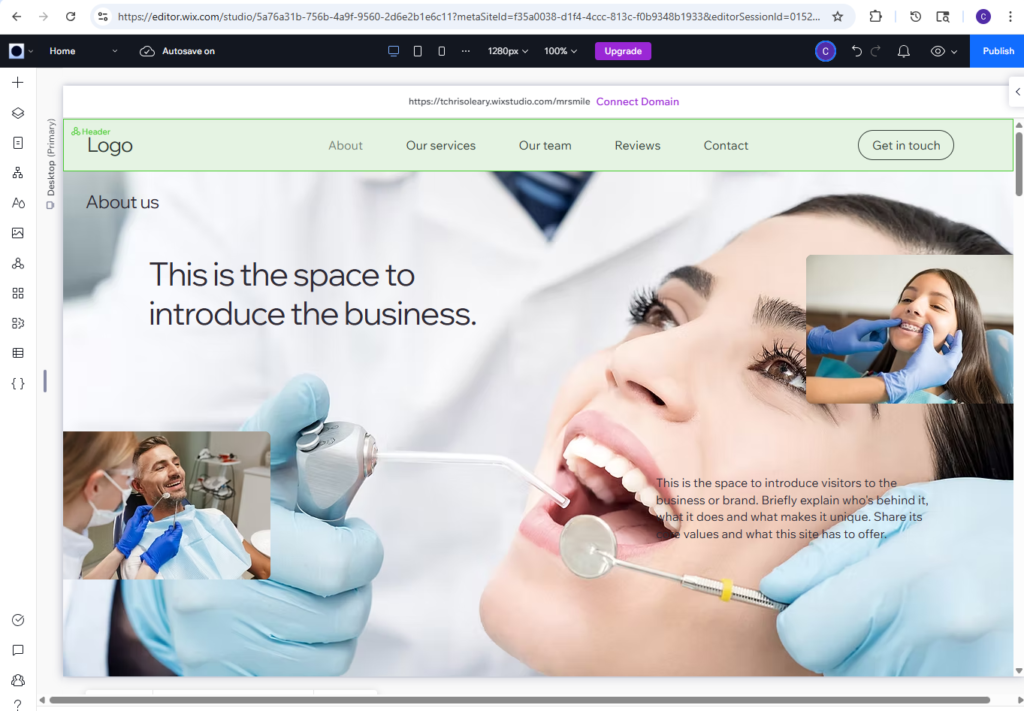
Task: Toggle the Preview eye icon
Action: point(937,51)
